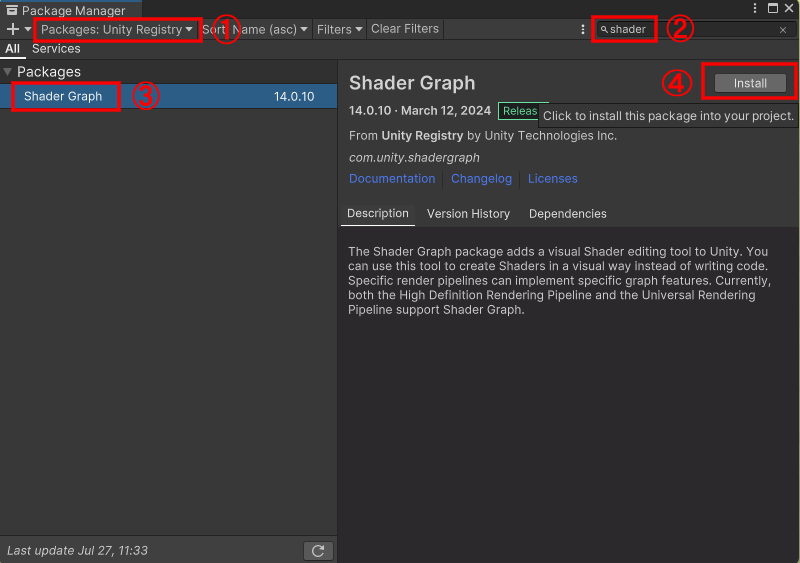
Task: Select the Shader Graph package row
Action: [x=168, y=96]
